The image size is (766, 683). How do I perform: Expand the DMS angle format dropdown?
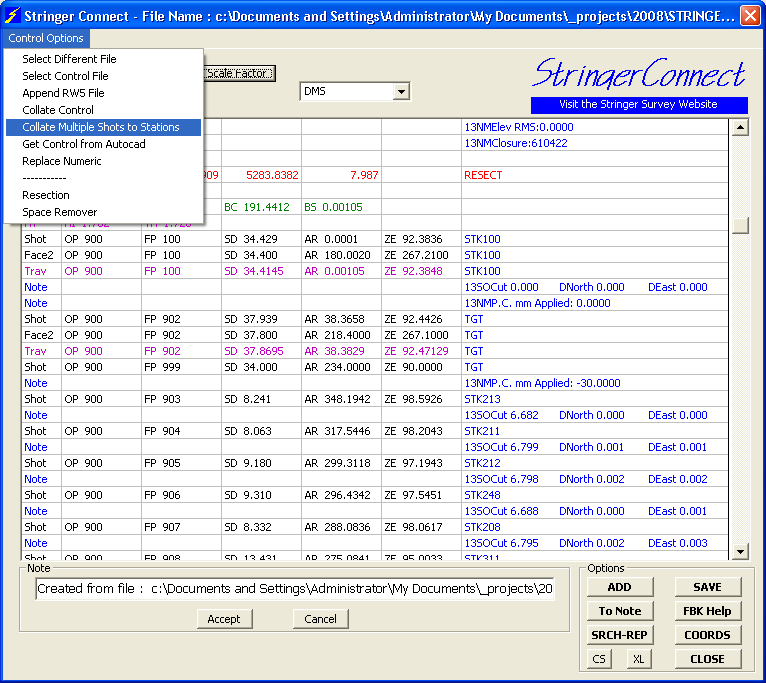401,92
